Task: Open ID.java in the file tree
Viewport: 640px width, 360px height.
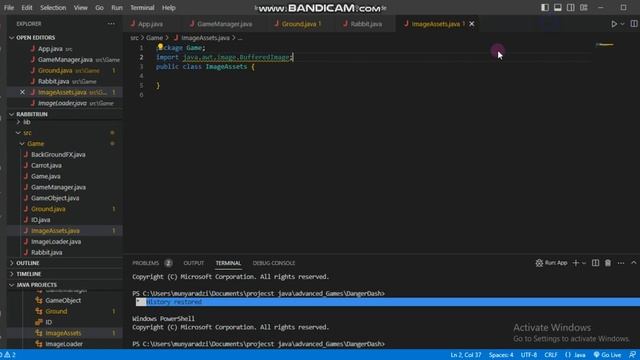Action: click(40, 220)
